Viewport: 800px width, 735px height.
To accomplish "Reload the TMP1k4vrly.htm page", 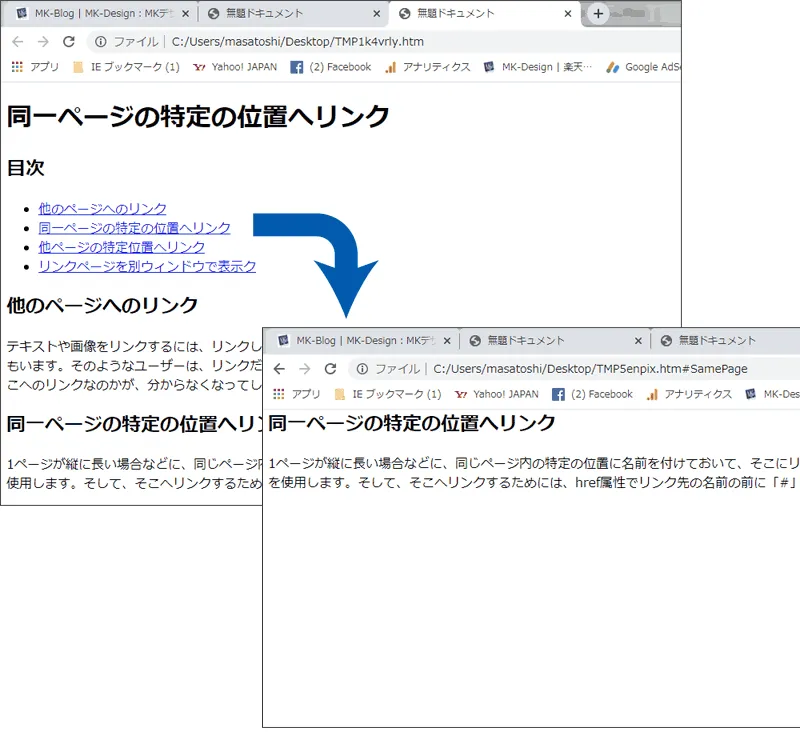I will [68, 42].
